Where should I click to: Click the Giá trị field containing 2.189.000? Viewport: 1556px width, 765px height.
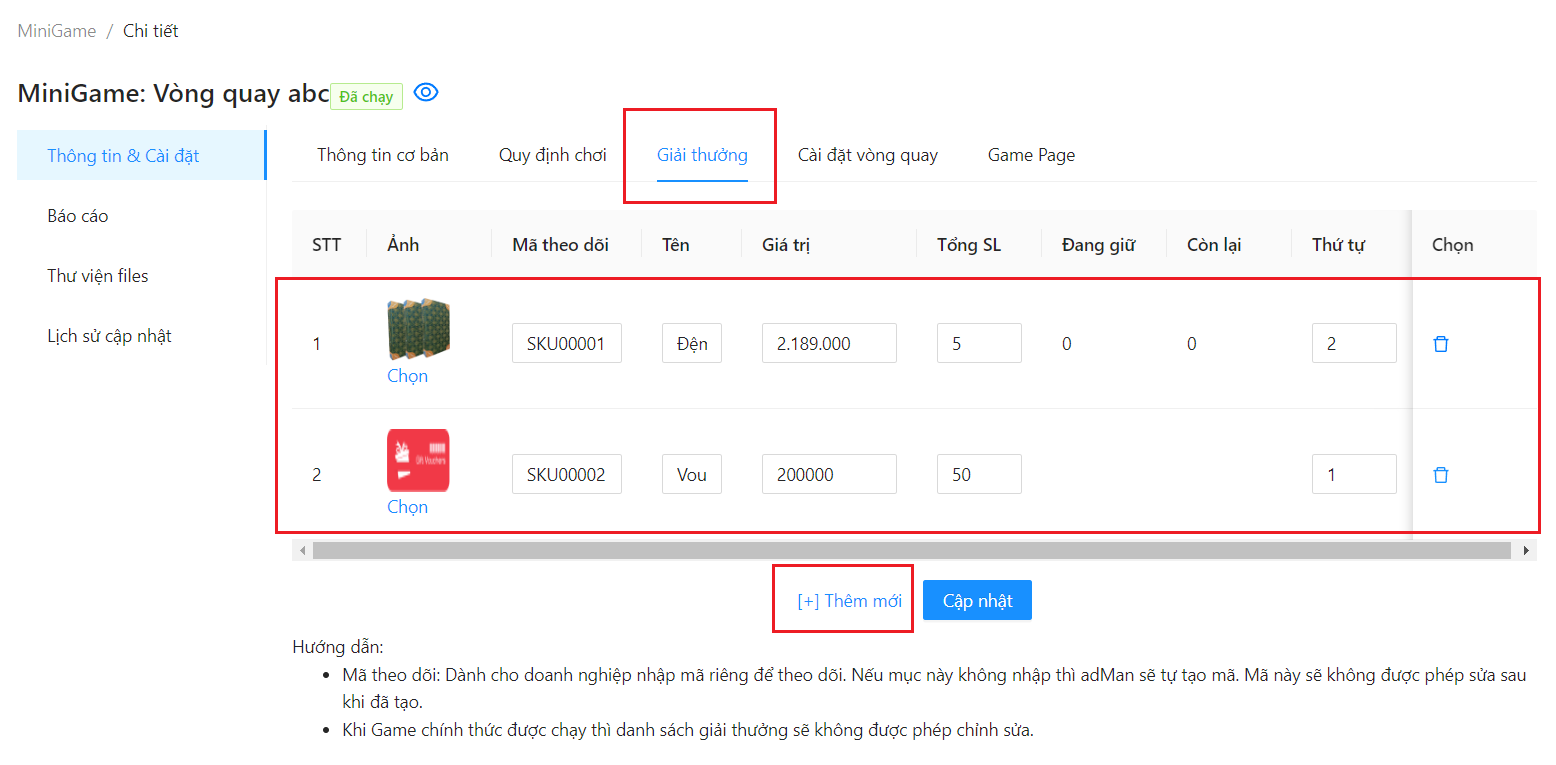pos(828,344)
